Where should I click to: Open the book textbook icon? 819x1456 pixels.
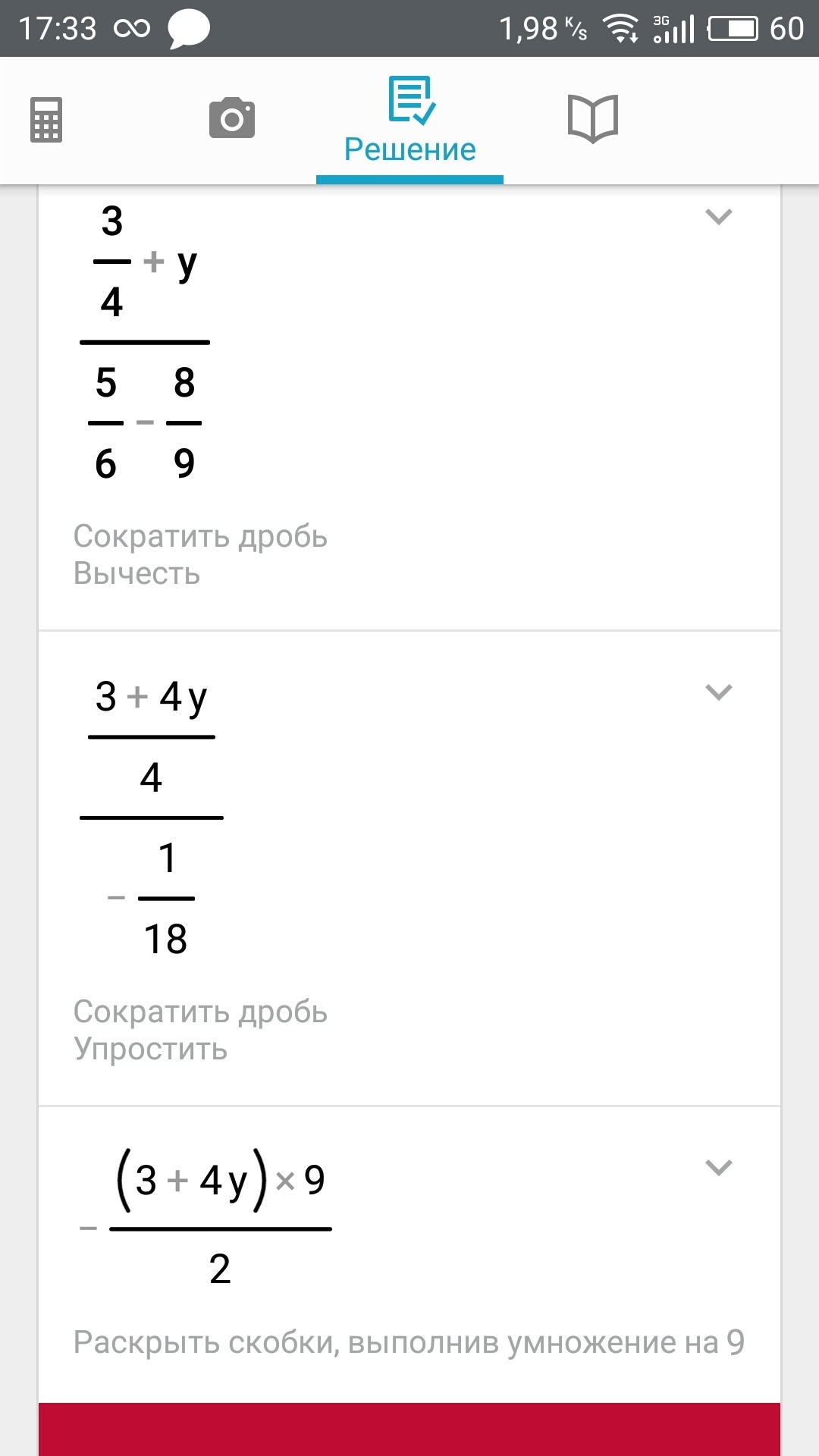(x=593, y=118)
